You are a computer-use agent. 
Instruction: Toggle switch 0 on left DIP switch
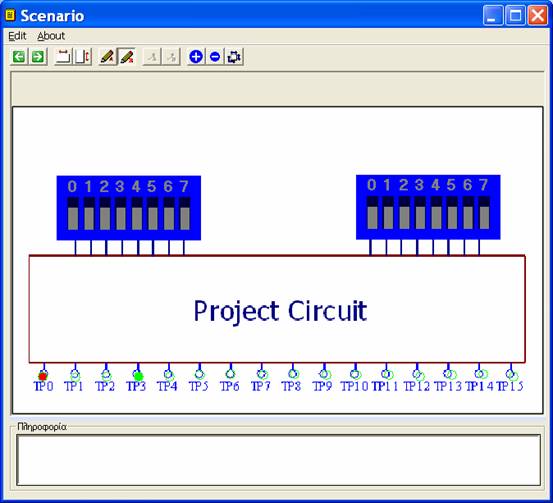click(73, 214)
